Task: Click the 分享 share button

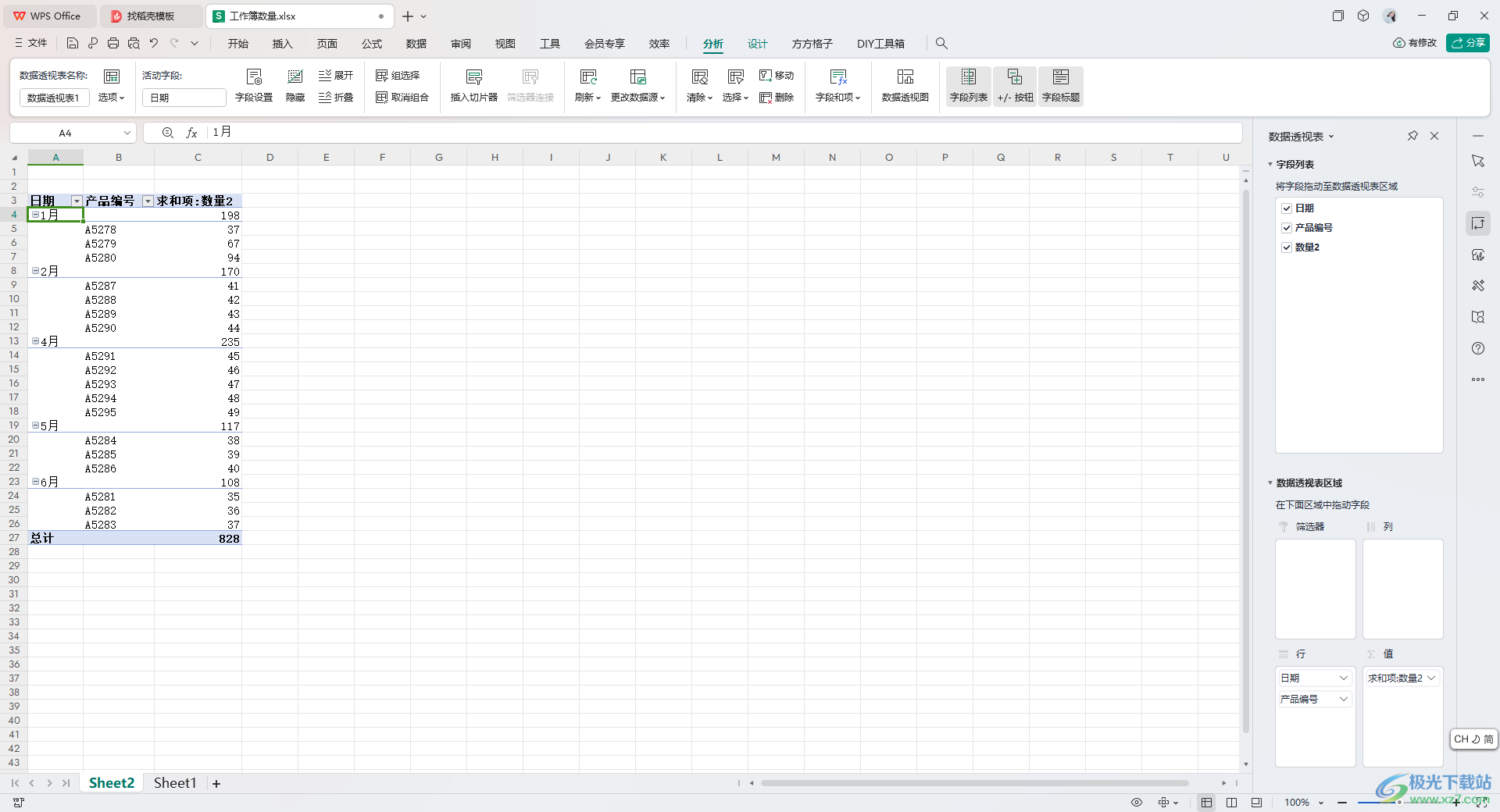Action: pyautogui.click(x=1468, y=43)
